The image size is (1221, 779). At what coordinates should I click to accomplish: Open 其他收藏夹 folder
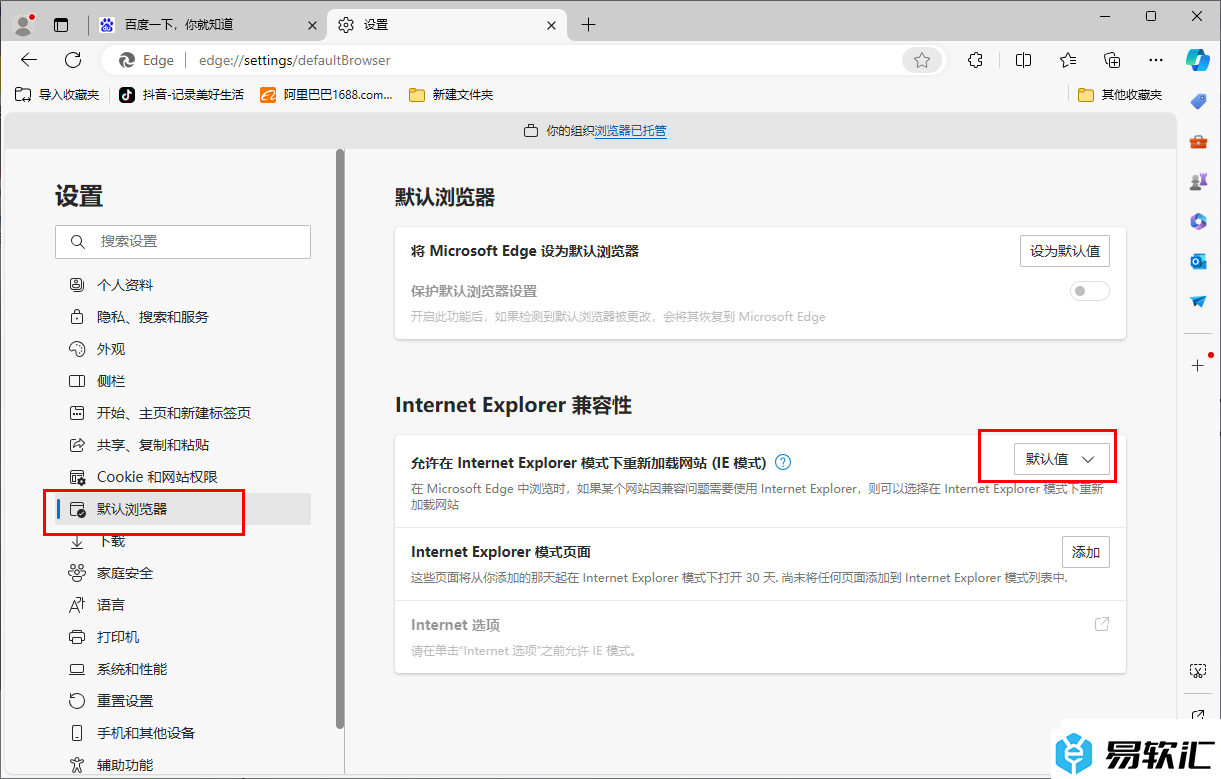(1120, 95)
